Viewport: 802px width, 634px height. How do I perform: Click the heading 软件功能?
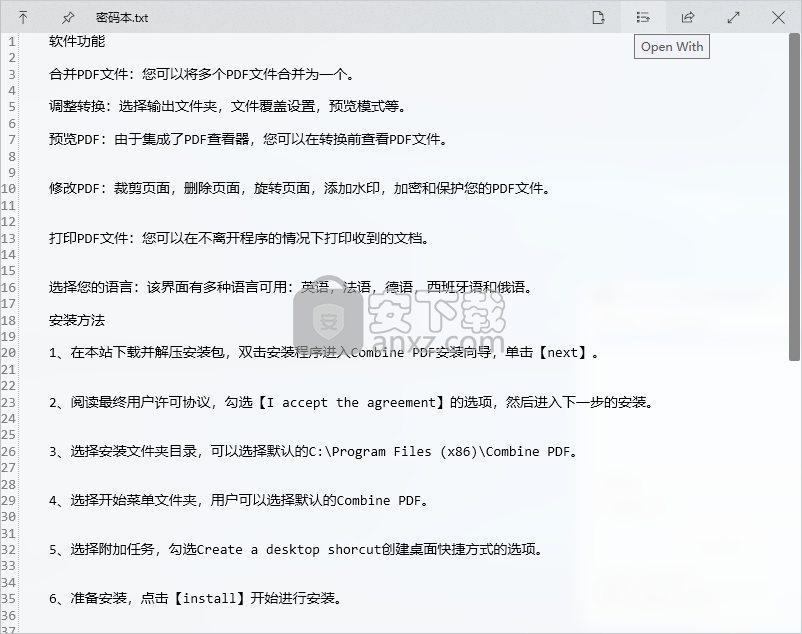77,41
